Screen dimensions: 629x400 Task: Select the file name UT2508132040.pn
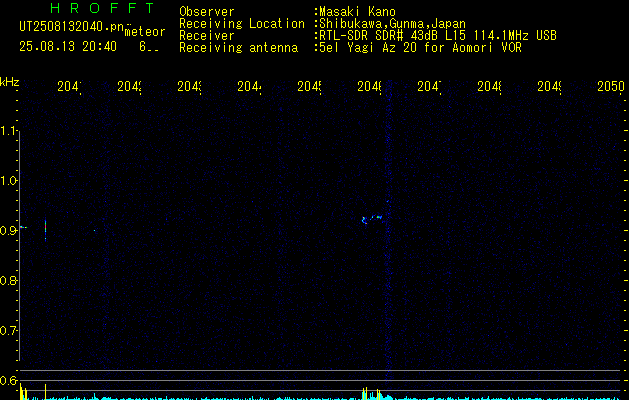72,27
